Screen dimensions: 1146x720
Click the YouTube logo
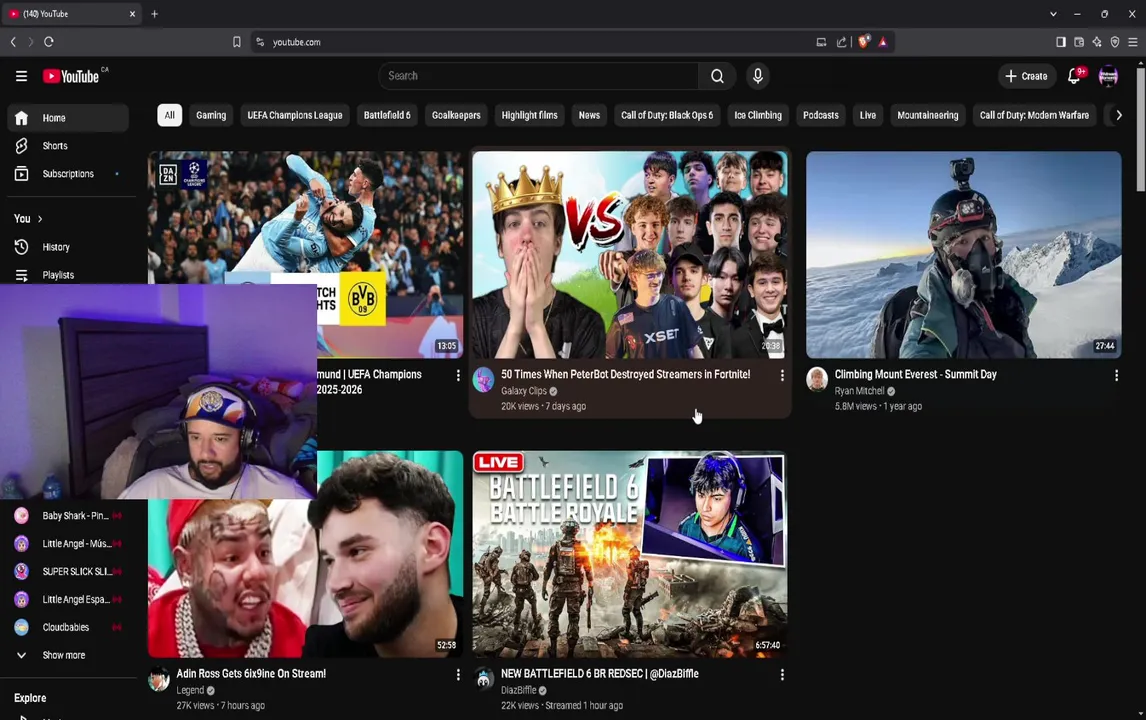(71, 76)
